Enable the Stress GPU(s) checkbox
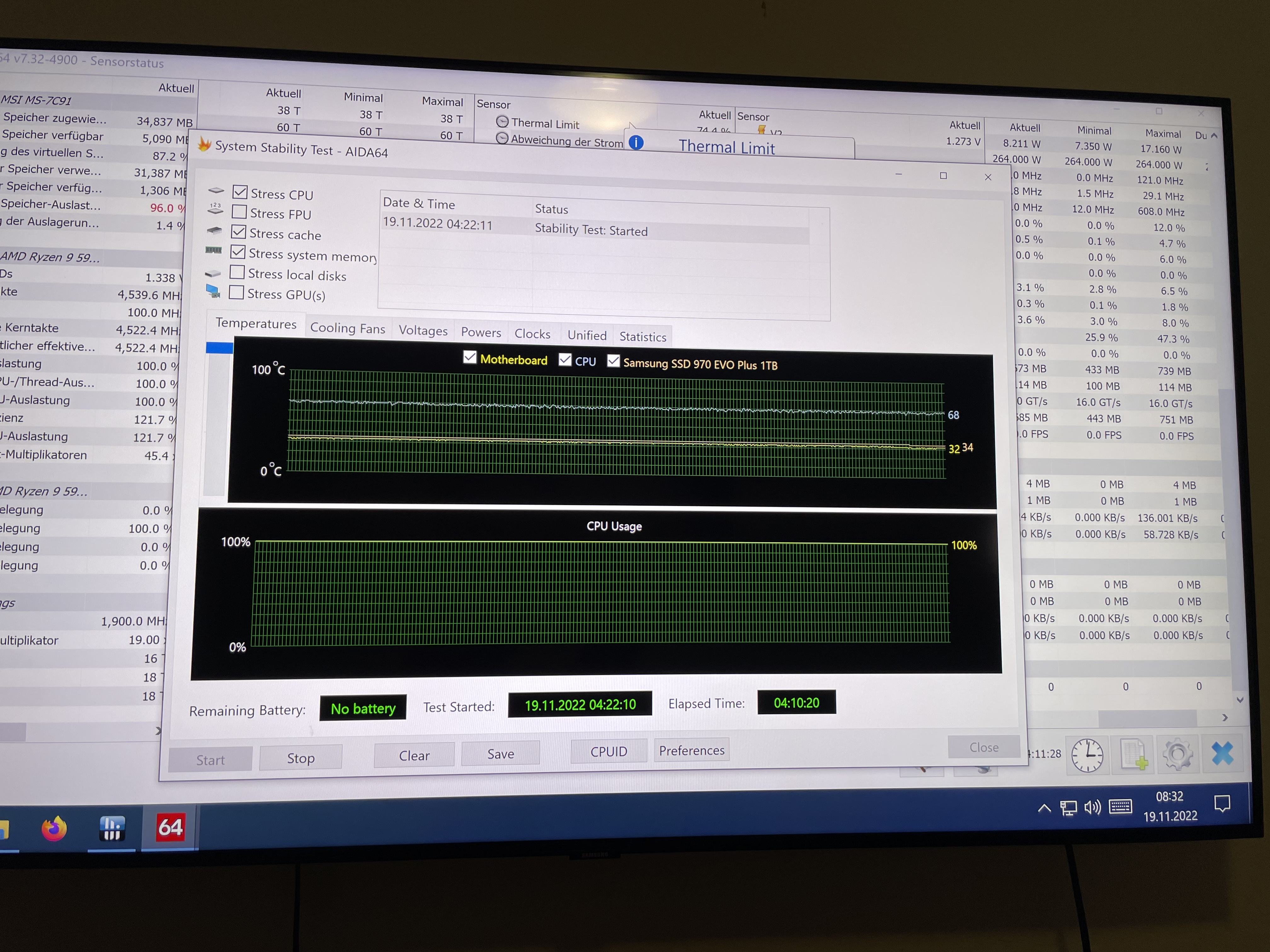The width and height of the screenshot is (1270, 952). pyautogui.click(x=237, y=293)
